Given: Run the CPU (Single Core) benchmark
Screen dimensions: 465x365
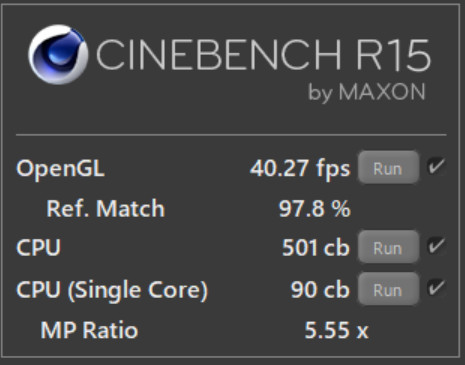Looking at the screenshot, I should [388, 289].
